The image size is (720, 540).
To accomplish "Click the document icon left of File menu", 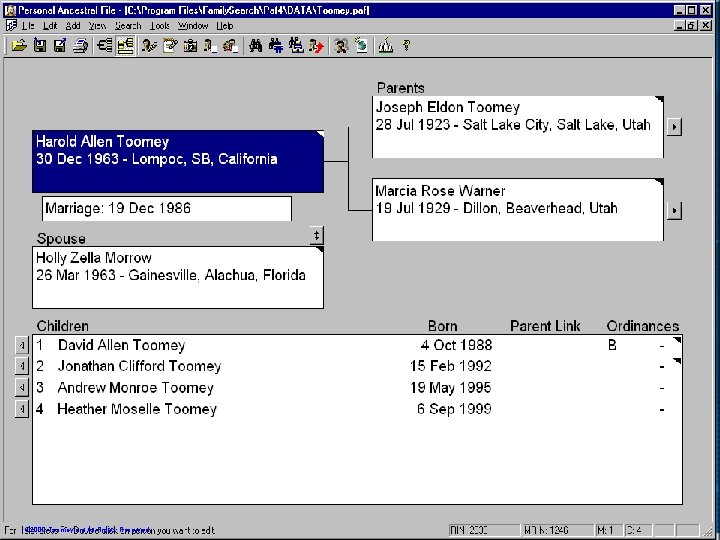I will pos(11,25).
